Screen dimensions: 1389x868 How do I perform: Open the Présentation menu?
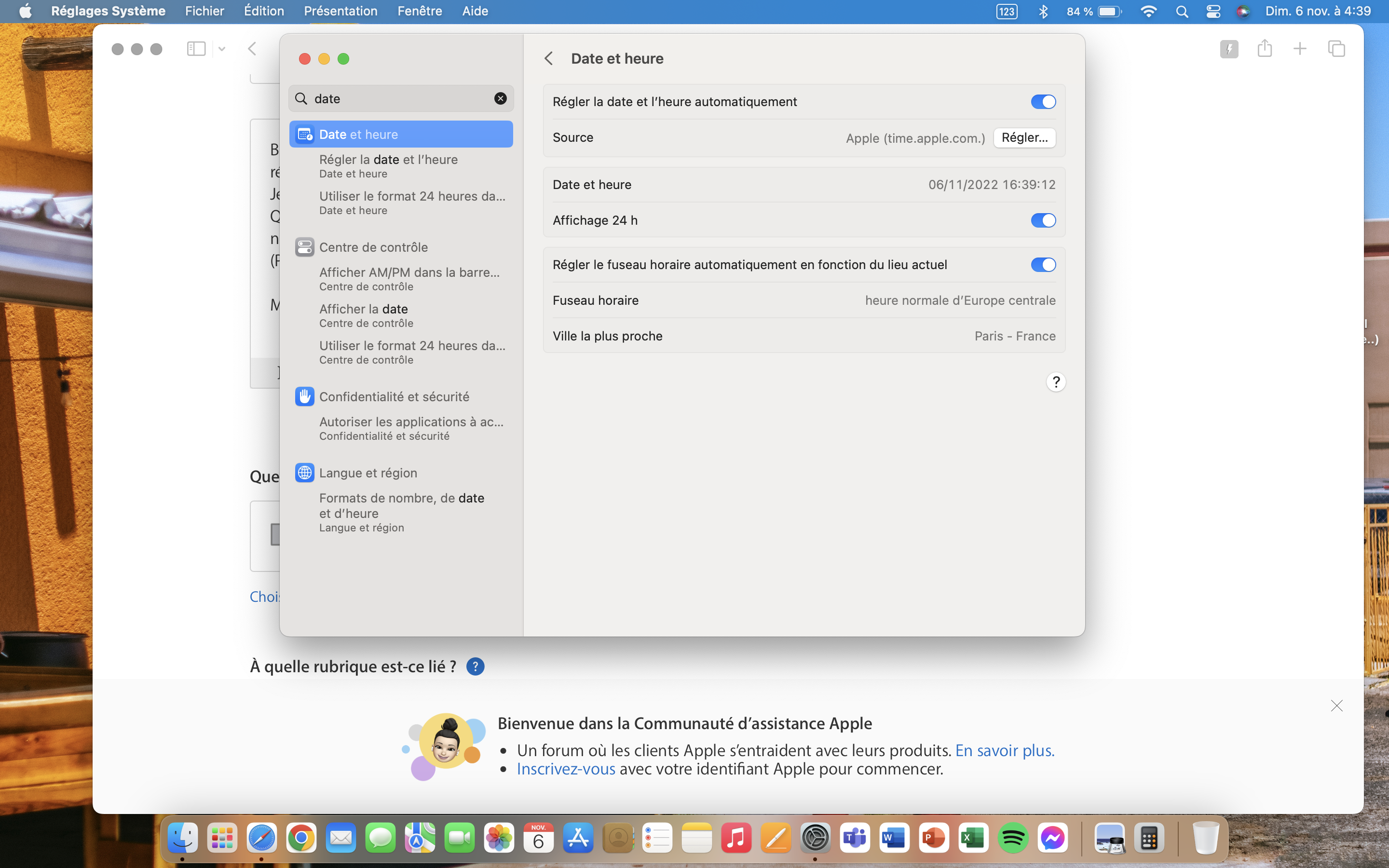pos(340,12)
